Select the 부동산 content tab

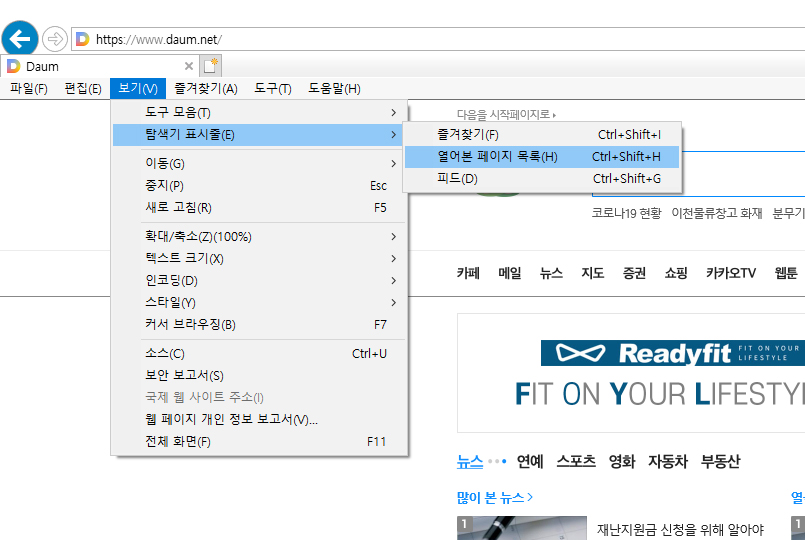click(720, 461)
